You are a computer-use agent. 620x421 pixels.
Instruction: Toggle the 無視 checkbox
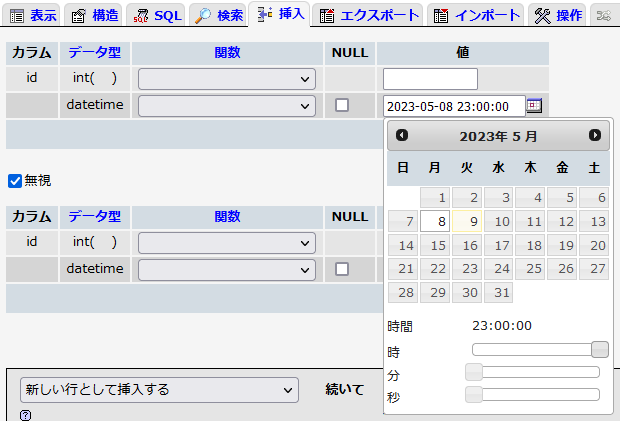tap(15, 181)
